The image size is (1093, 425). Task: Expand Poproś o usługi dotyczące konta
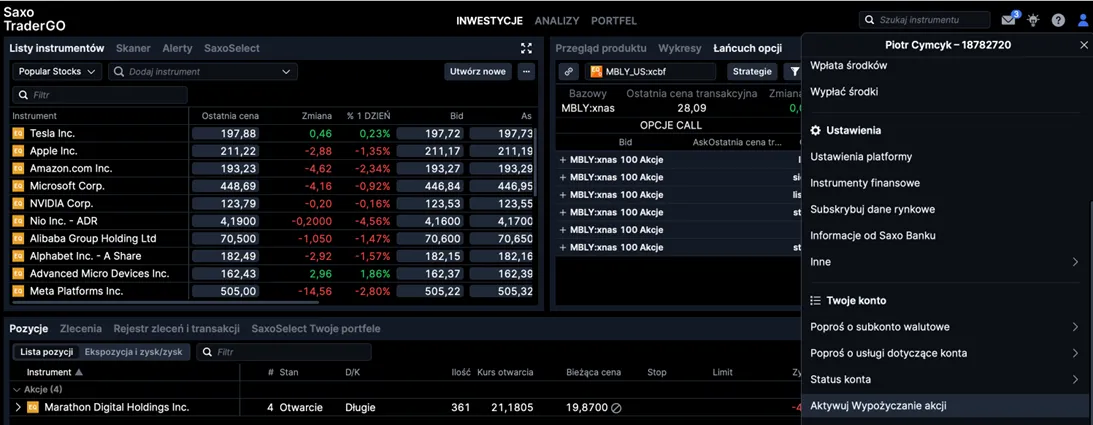(1075, 353)
